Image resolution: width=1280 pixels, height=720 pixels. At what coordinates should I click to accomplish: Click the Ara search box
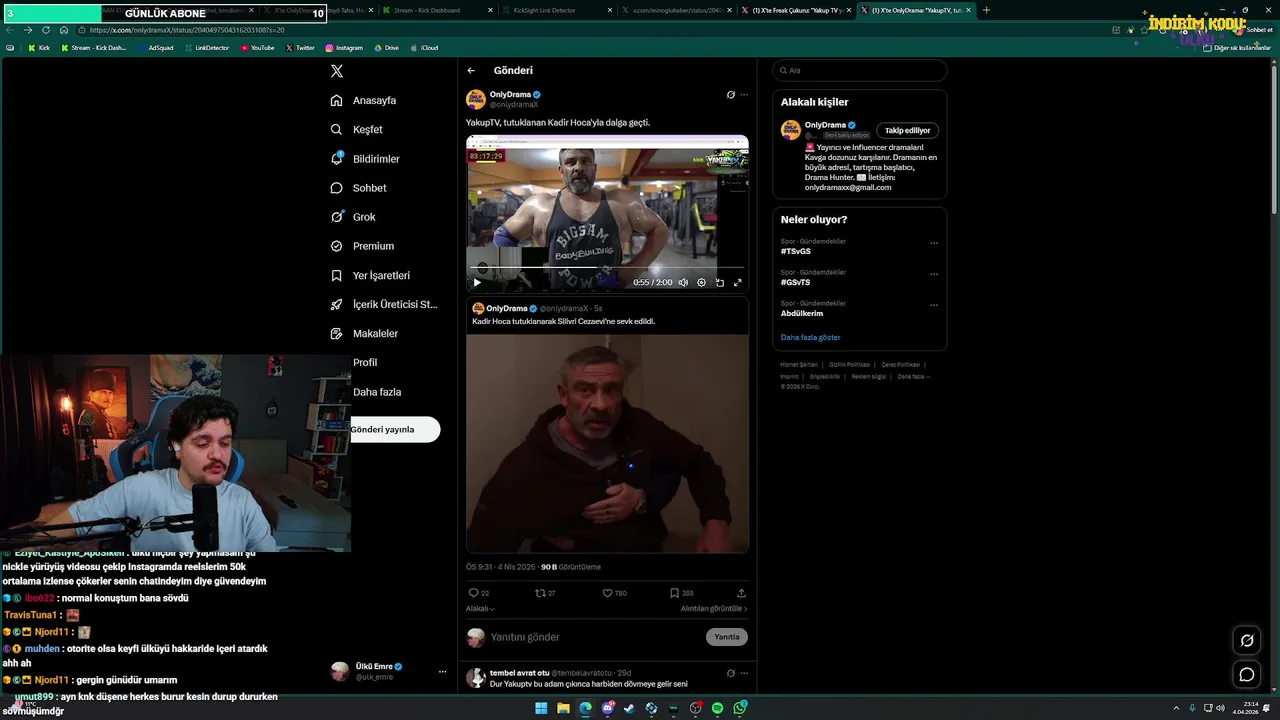pos(860,70)
